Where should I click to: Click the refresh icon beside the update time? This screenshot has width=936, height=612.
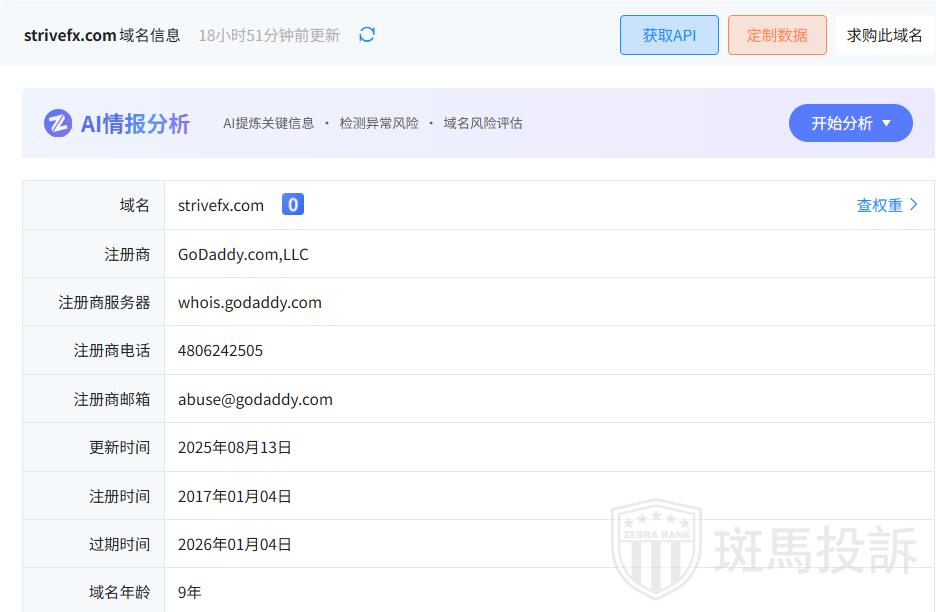click(x=367, y=35)
